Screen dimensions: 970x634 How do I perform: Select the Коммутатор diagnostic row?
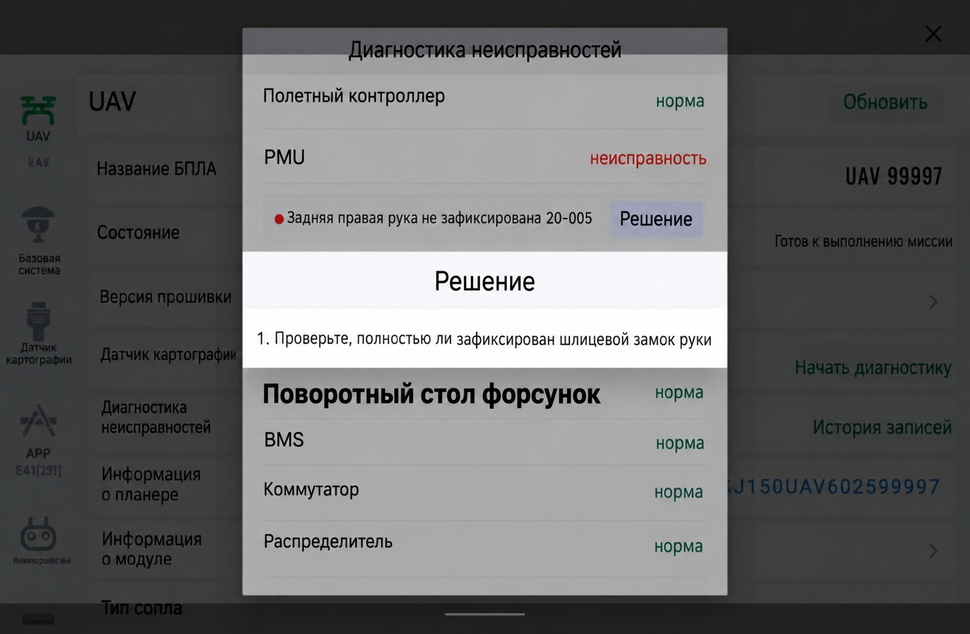(484, 491)
